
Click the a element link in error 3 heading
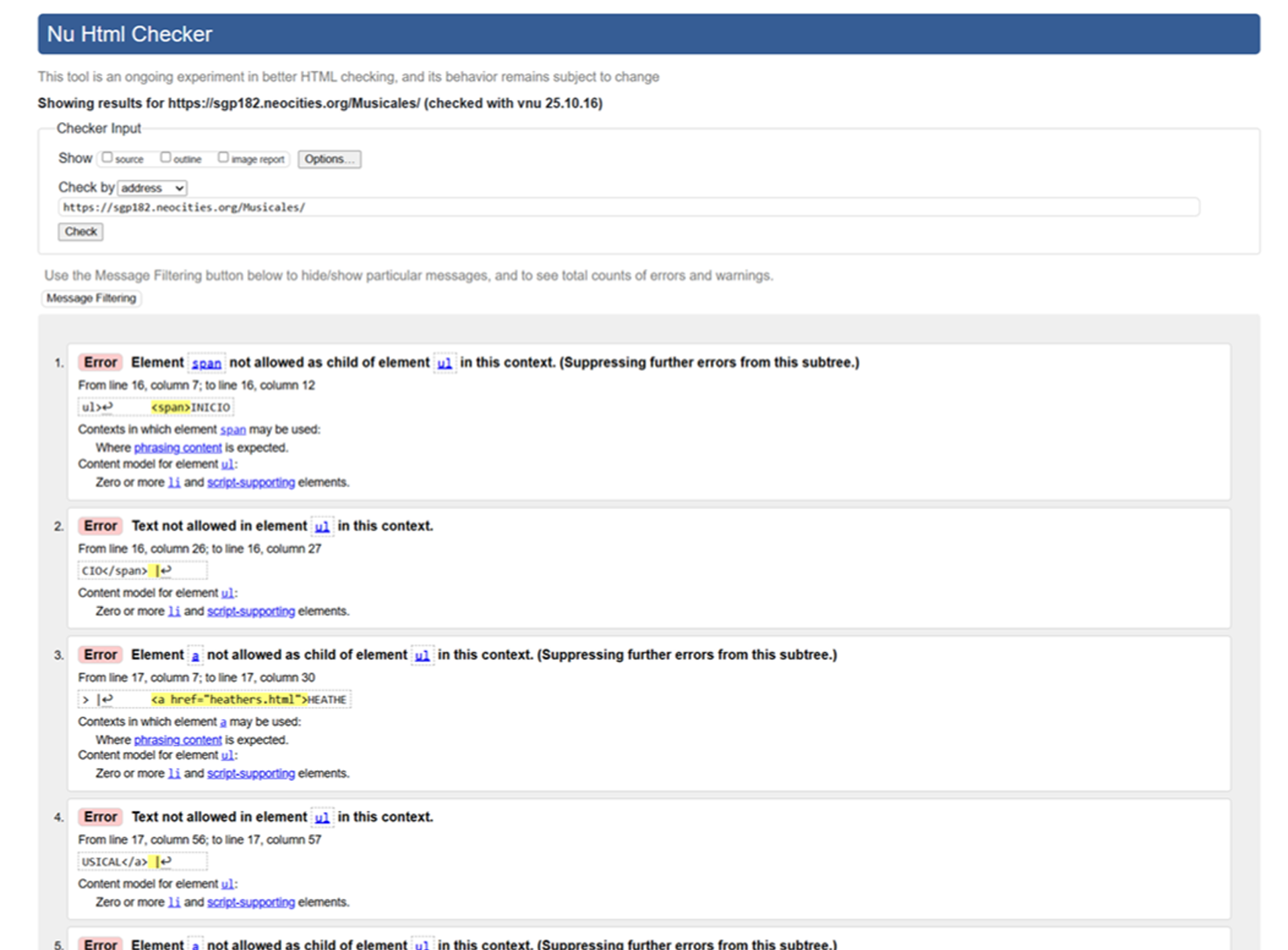click(195, 656)
